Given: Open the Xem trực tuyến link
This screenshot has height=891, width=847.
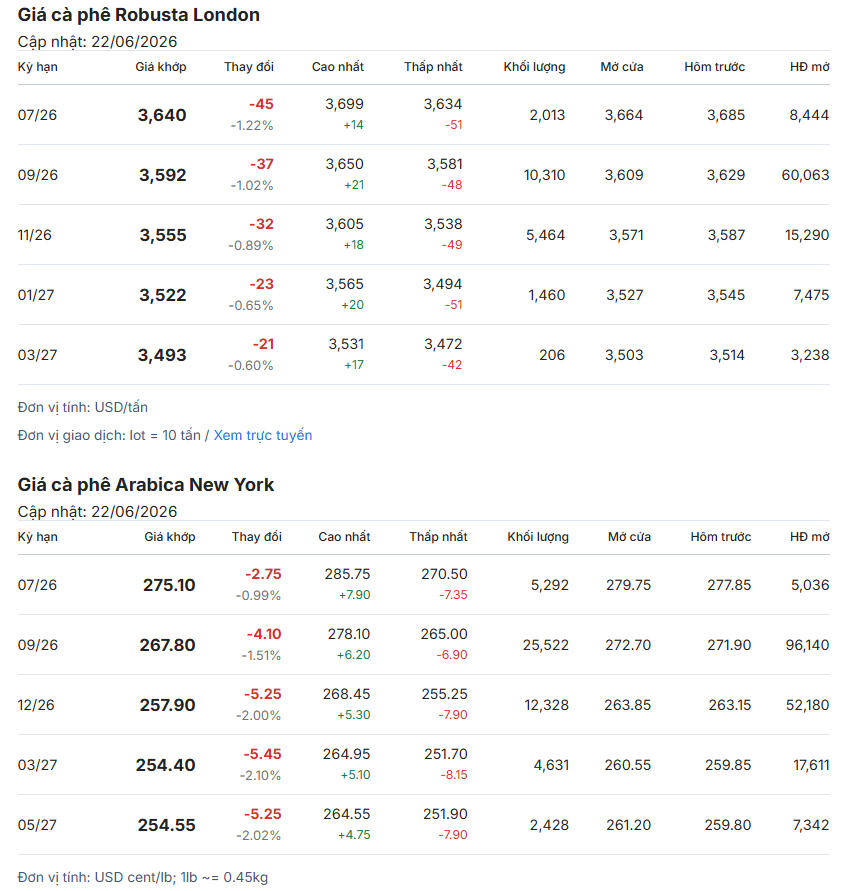Looking at the screenshot, I should (x=262, y=435).
